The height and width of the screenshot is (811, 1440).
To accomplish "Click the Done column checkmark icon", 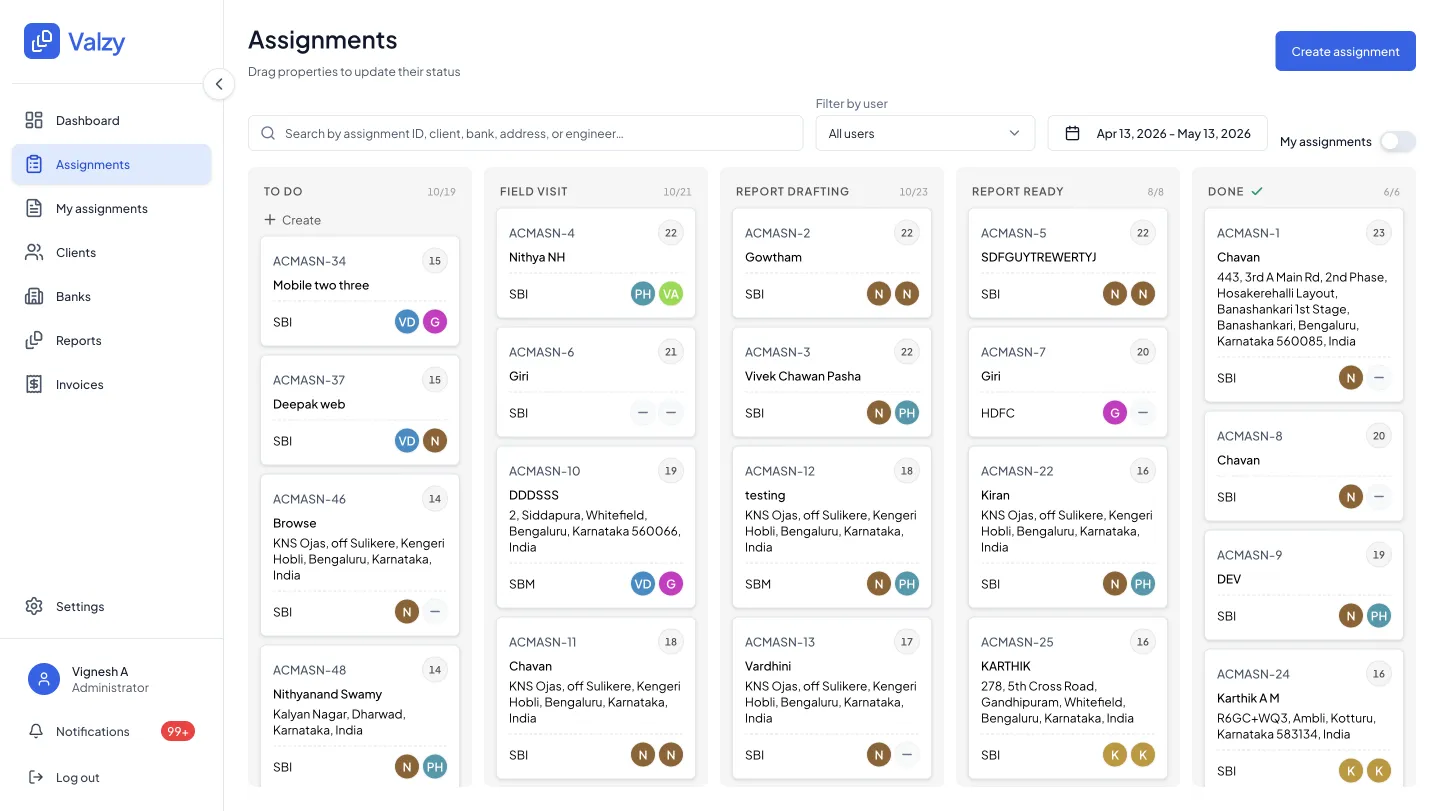I will 1257,191.
